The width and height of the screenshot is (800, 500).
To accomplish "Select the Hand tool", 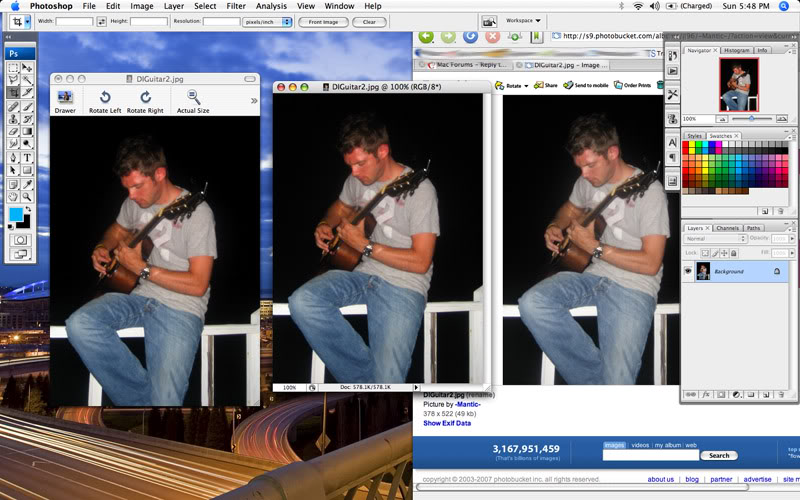I will [x=13, y=196].
